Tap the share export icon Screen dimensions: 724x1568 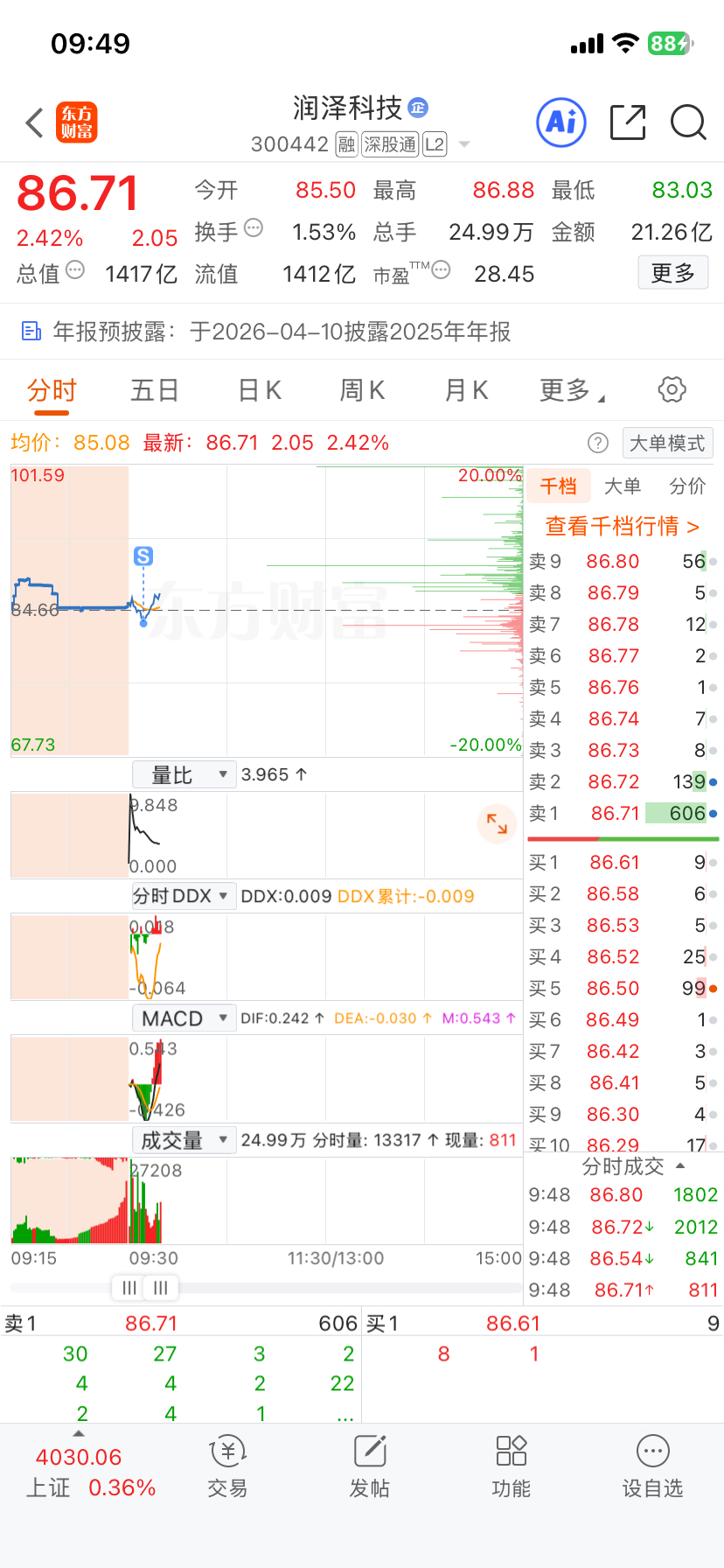[x=628, y=122]
